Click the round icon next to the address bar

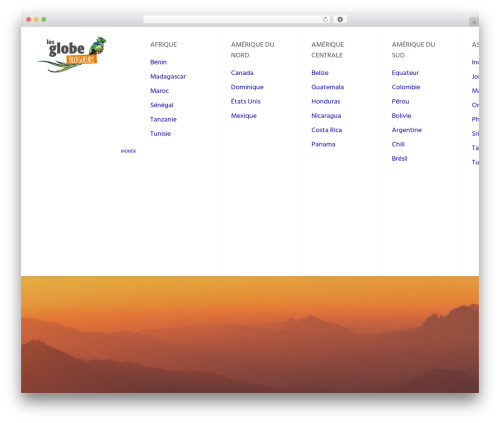pyautogui.click(x=340, y=20)
